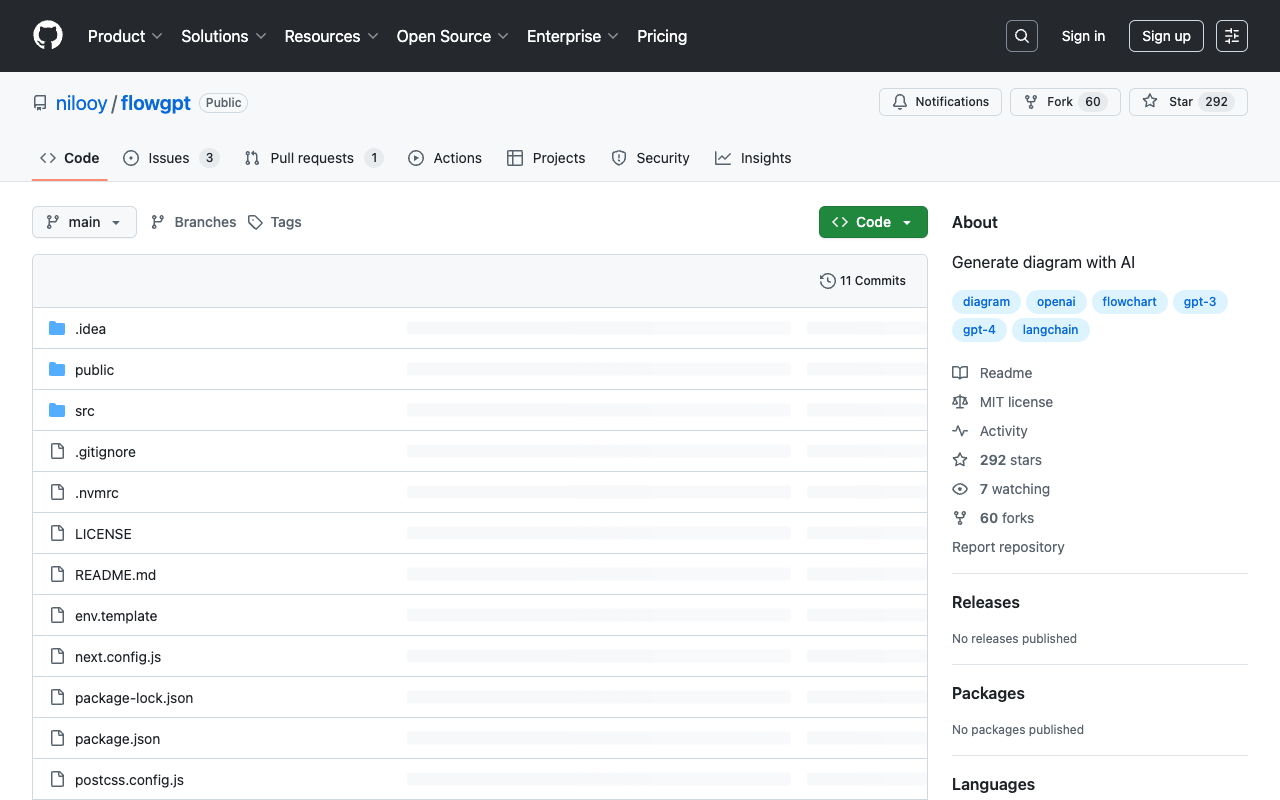Click the GitHub logo icon
This screenshot has width=1280, height=800.
point(48,36)
